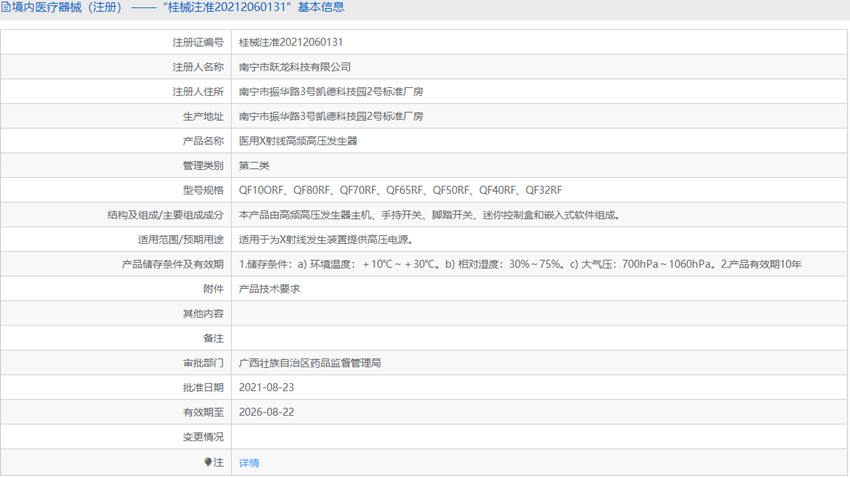Click the 适用范围/预期用途 label

(x=181, y=240)
